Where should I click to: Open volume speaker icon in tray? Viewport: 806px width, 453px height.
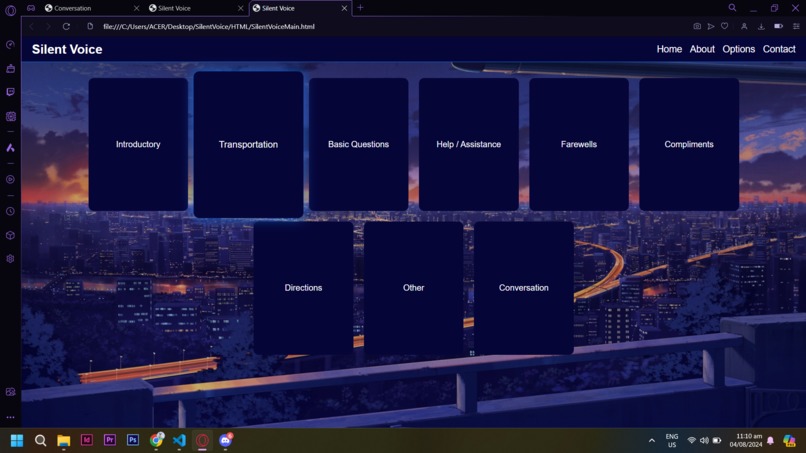point(704,441)
